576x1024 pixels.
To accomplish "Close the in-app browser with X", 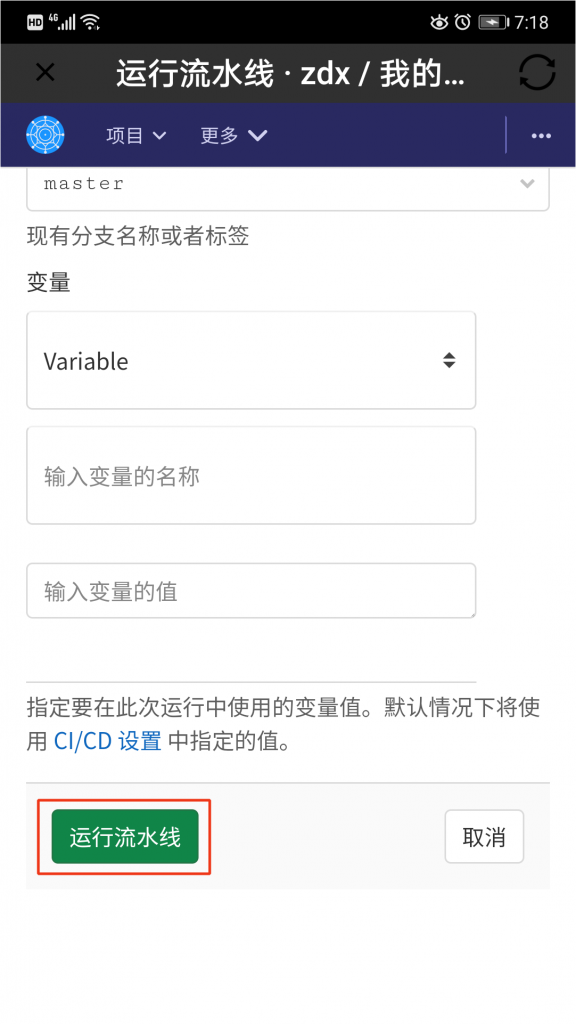I will pyautogui.click(x=45, y=72).
